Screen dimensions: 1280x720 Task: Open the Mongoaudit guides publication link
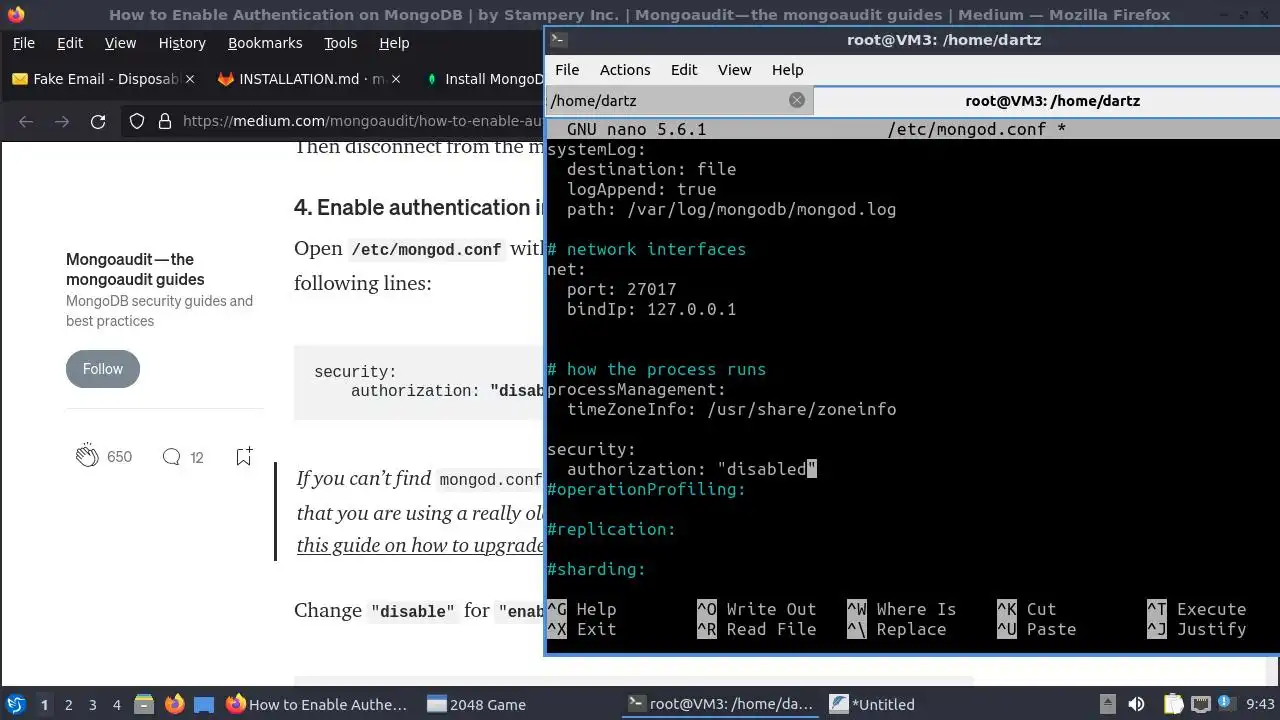tap(135, 269)
